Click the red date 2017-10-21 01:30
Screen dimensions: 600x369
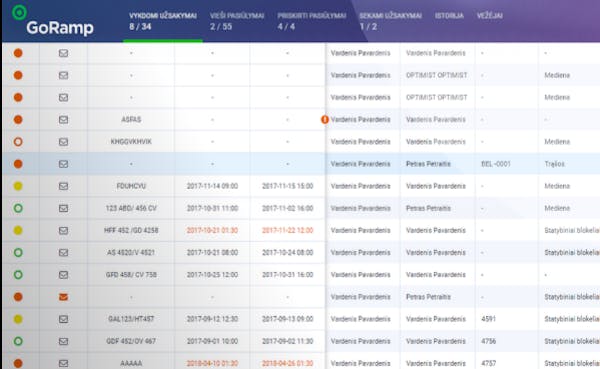(212, 230)
